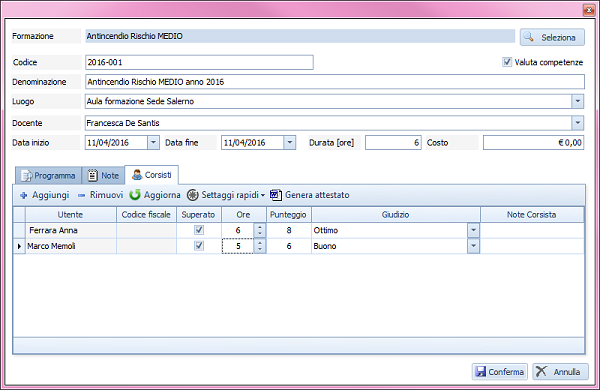Click the Note Corsista column header
Viewport: 600px width, 390px height.
(x=532, y=215)
